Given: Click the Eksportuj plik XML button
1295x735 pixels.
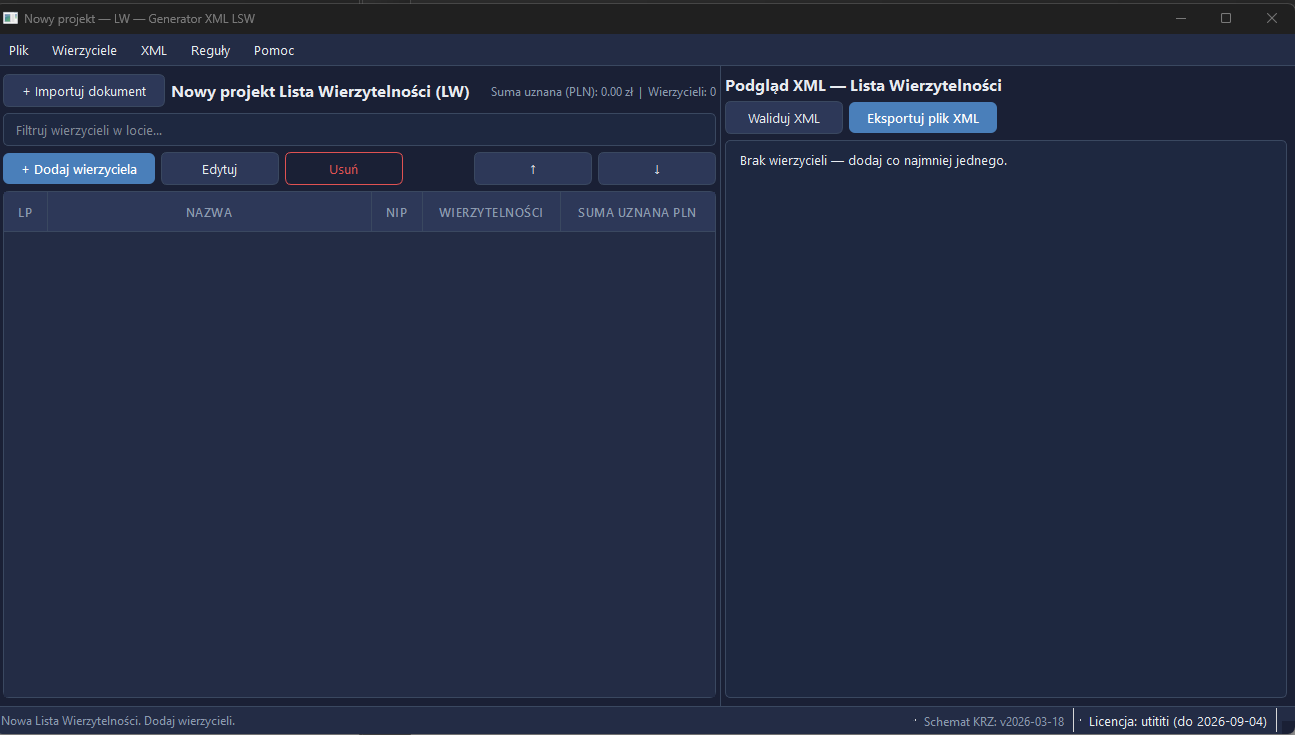Looking at the screenshot, I should [x=923, y=118].
